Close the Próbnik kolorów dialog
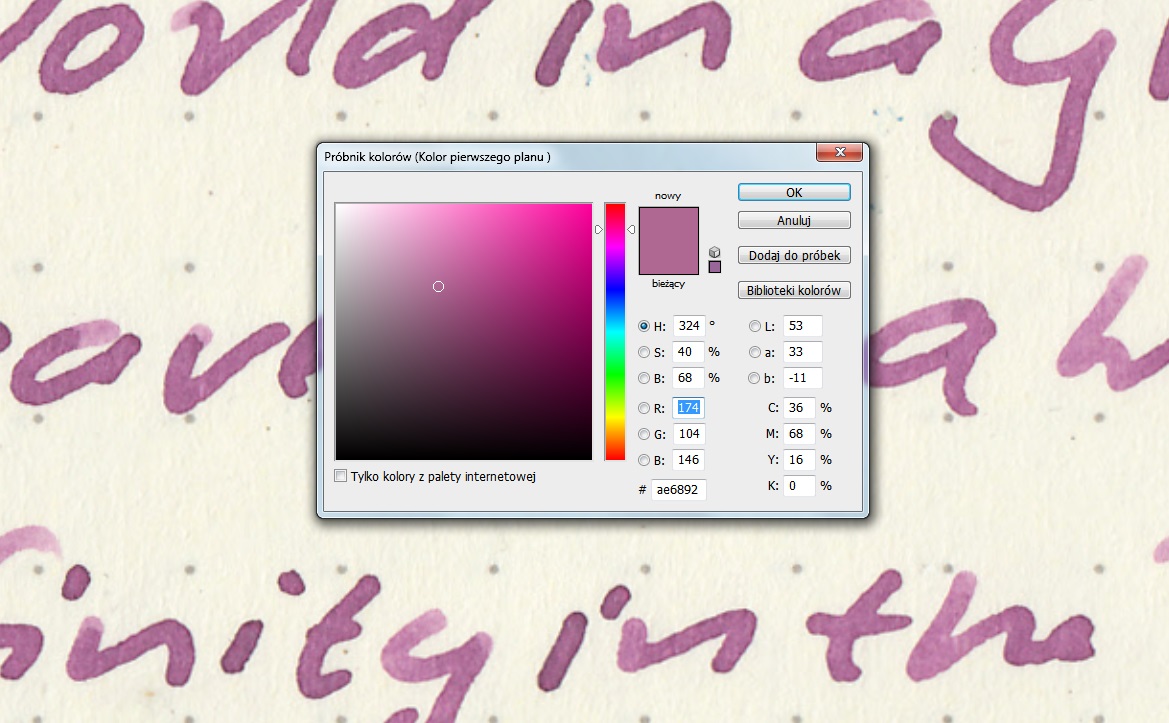Screen dimensions: 1169x723 [x=838, y=153]
